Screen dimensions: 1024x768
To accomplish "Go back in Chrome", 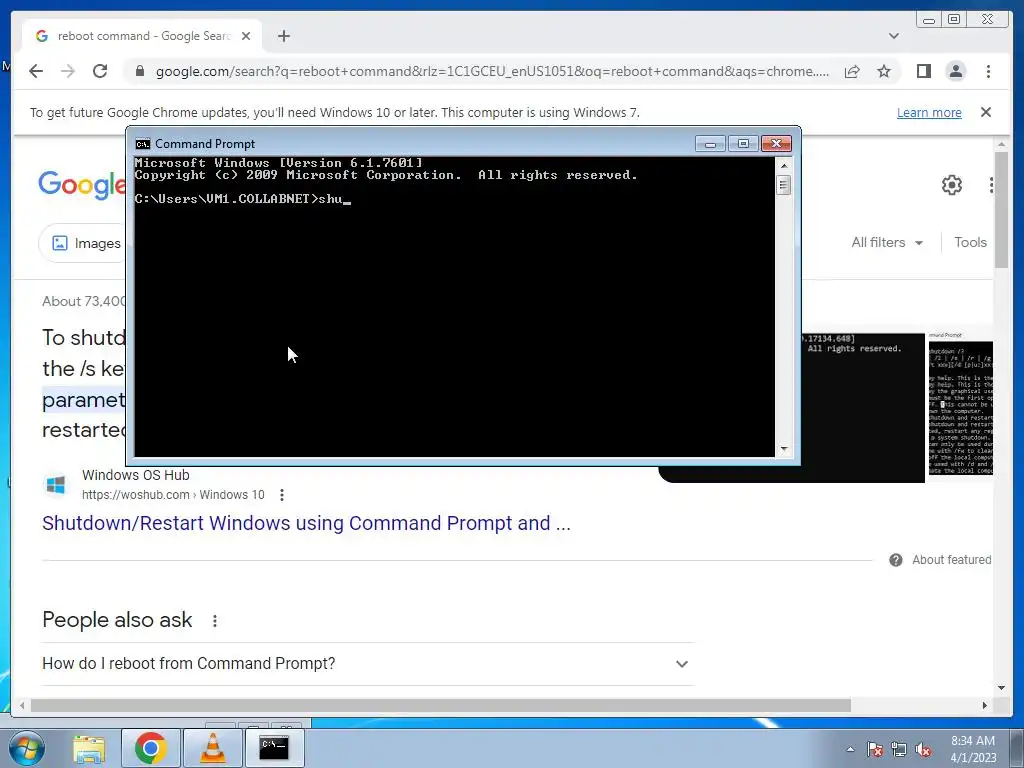I will (36, 71).
